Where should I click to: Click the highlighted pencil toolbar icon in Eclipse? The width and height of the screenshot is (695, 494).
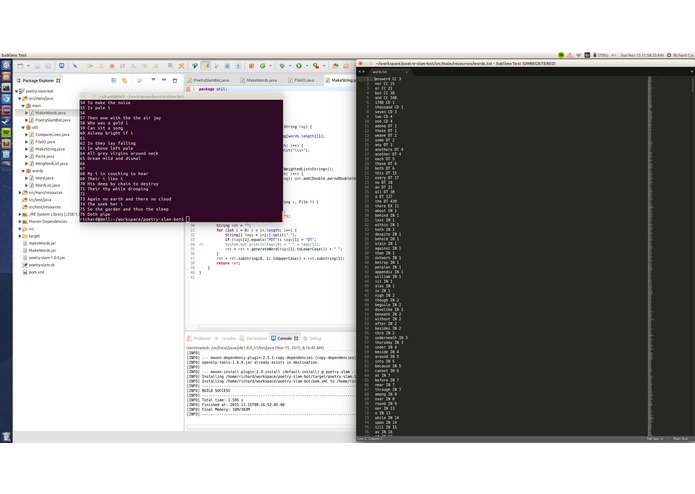pos(206,66)
